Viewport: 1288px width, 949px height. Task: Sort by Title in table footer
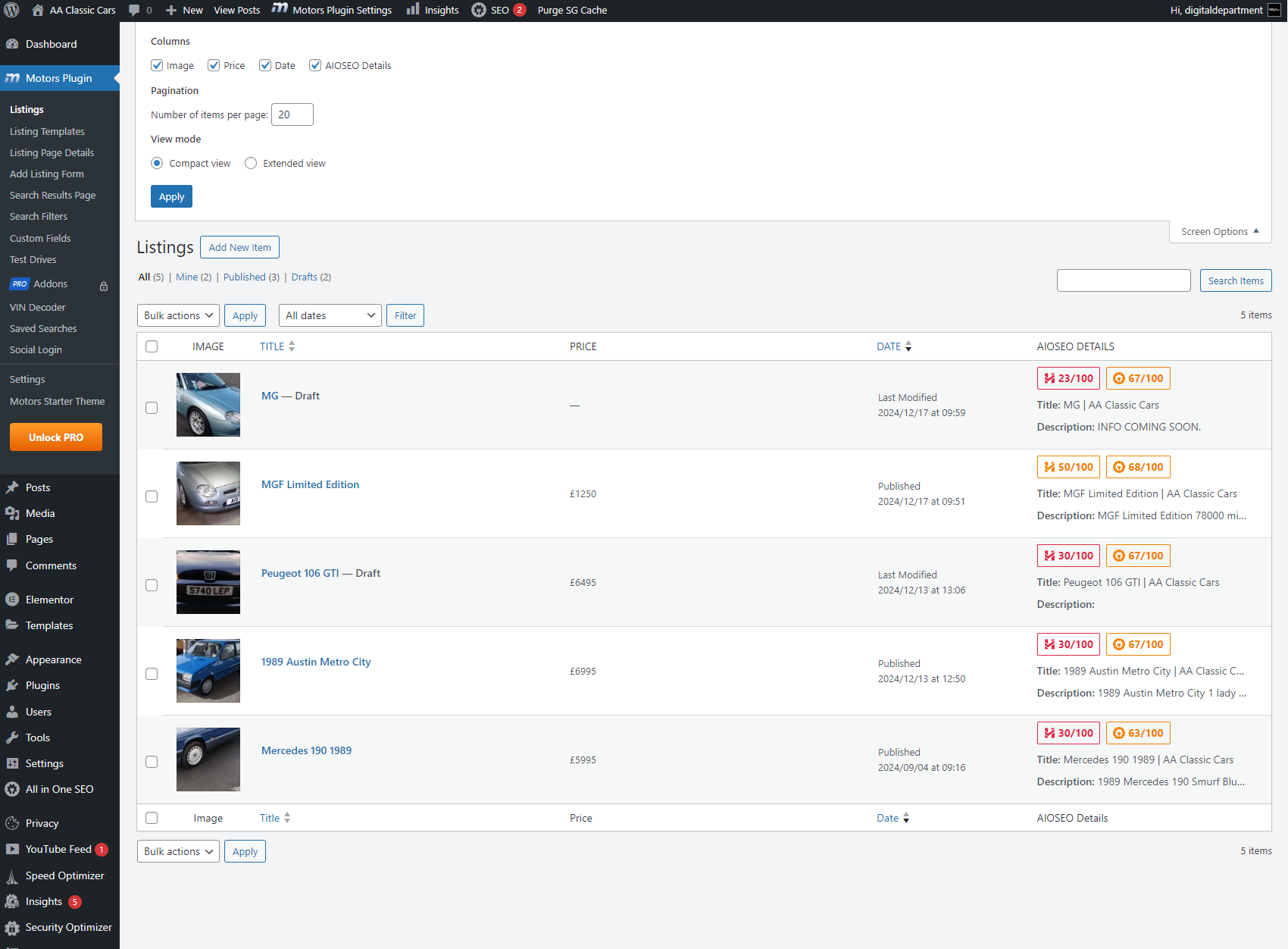(275, 818)
